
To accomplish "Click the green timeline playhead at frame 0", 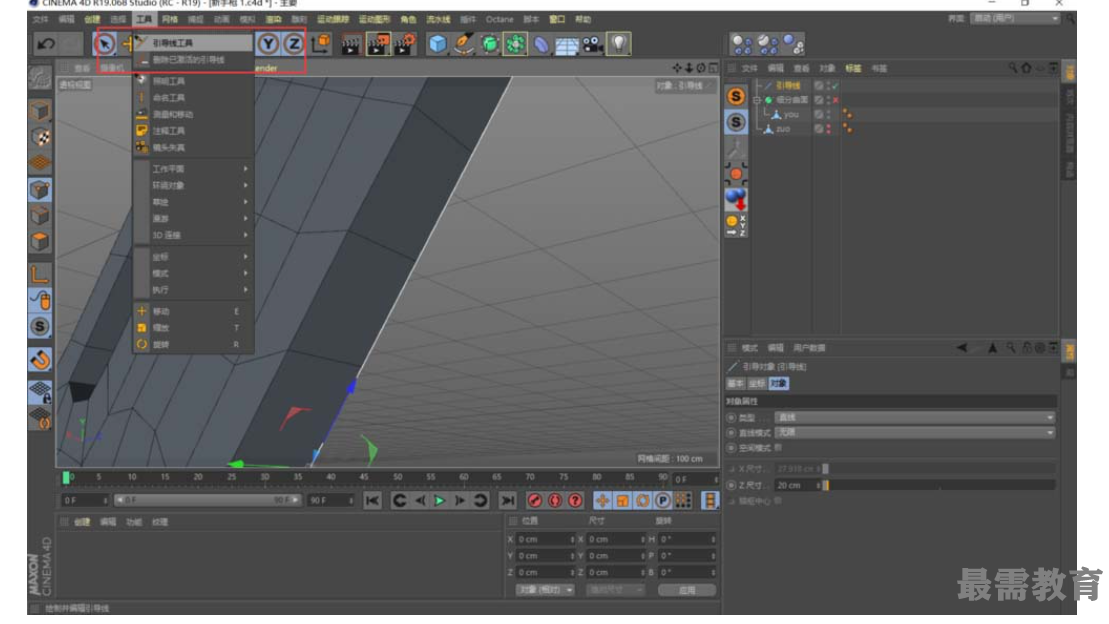I will (x=66, y=478).
